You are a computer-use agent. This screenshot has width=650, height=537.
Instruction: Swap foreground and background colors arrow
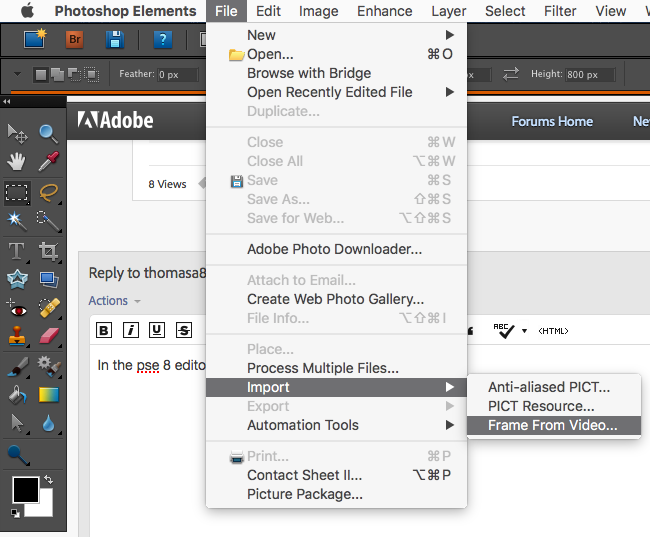pos(49,479)
